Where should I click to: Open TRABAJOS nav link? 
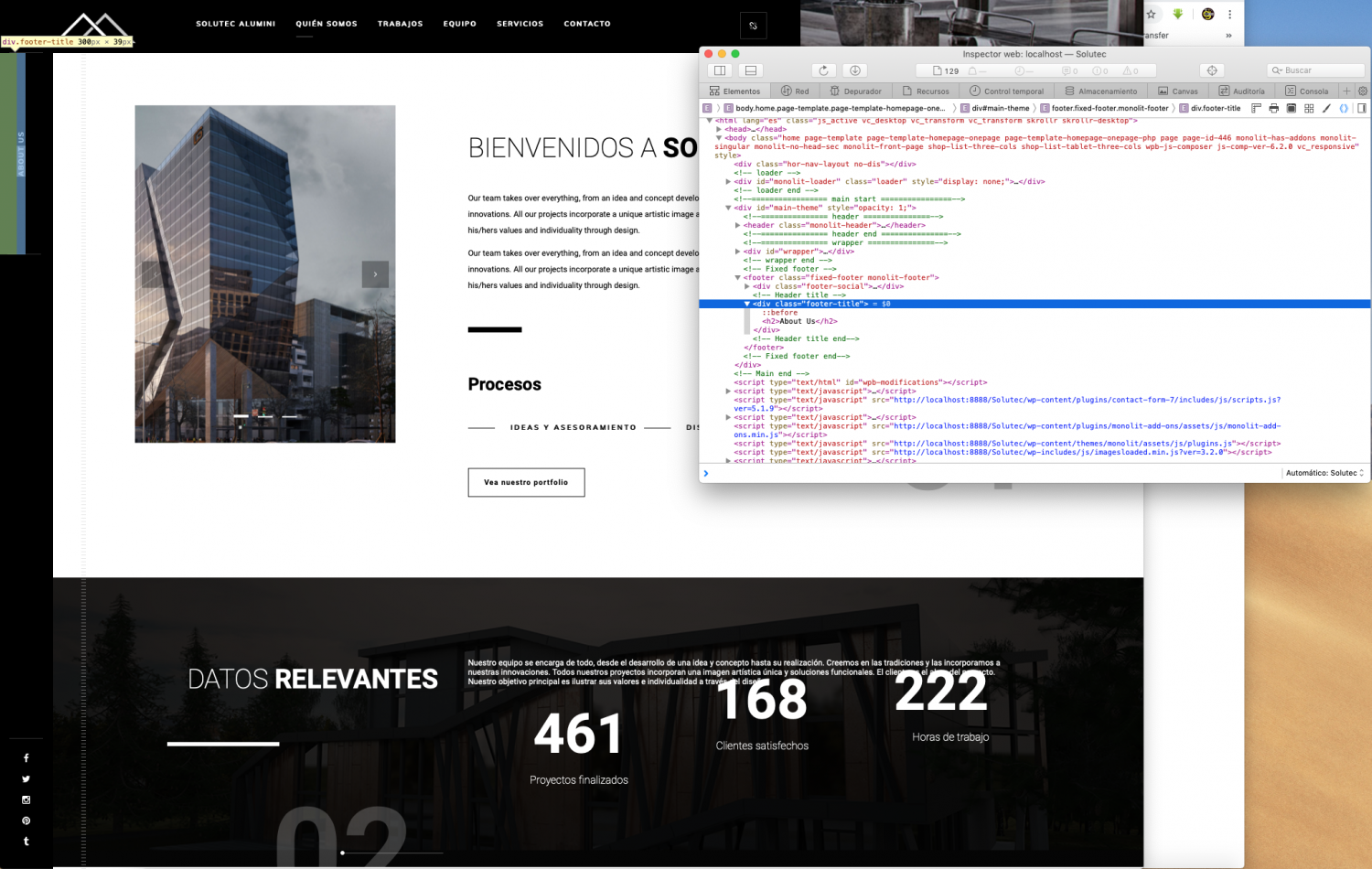pyautogui.click(x=401, y=24)
